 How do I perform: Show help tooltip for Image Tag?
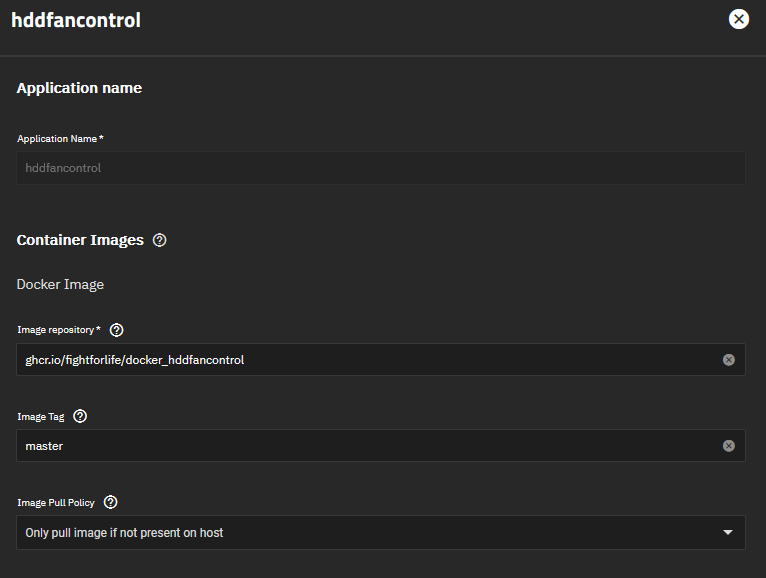coord(80,416)
